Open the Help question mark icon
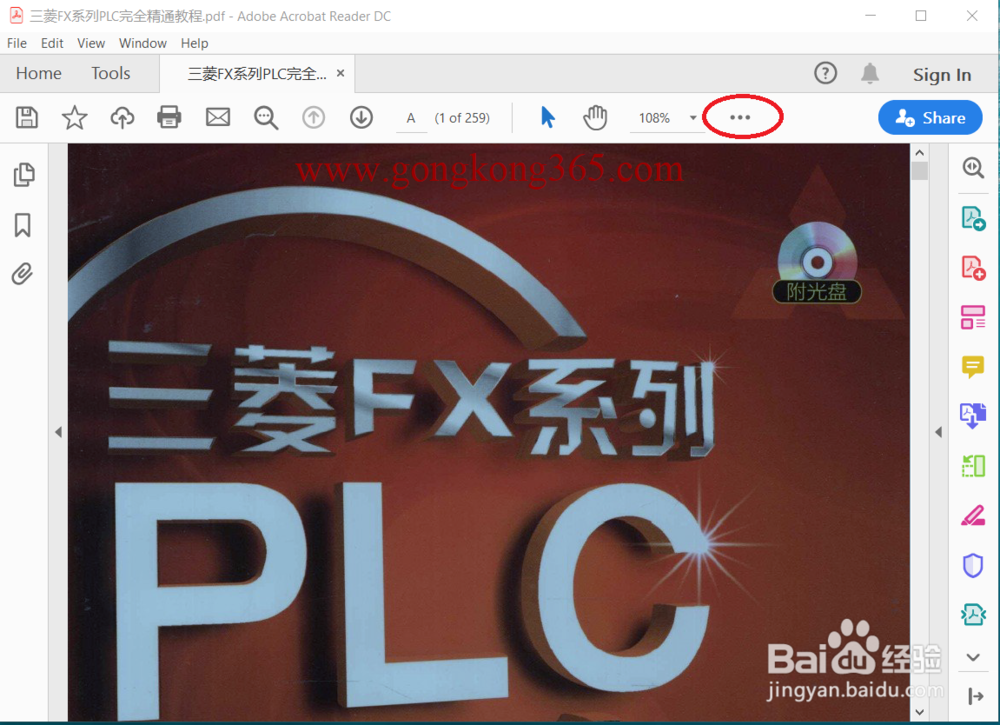 (825, 73)
